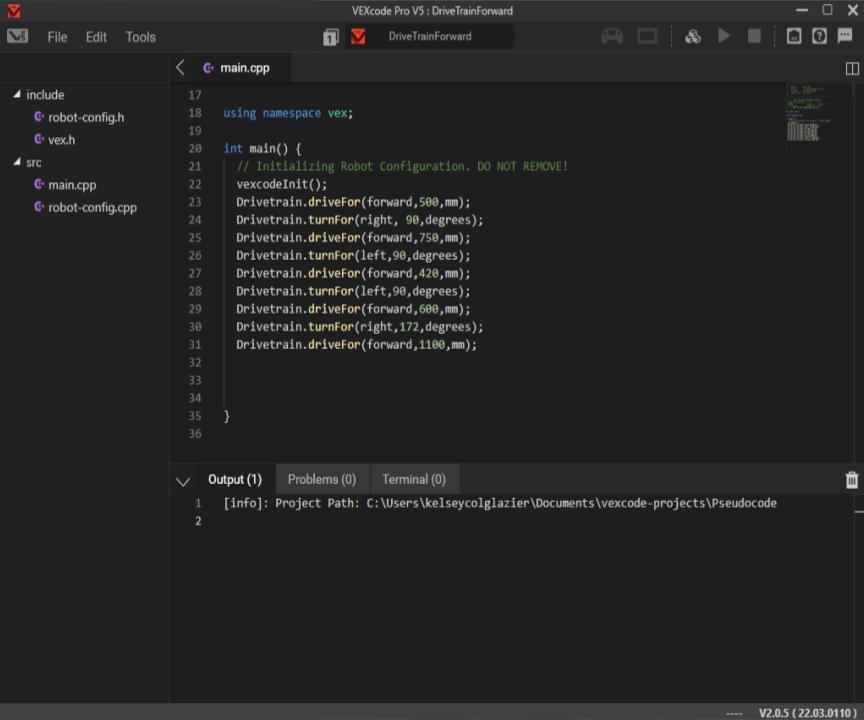Click the Run program play icon
Screen dimensions: 864x720
tap(724, 37)
